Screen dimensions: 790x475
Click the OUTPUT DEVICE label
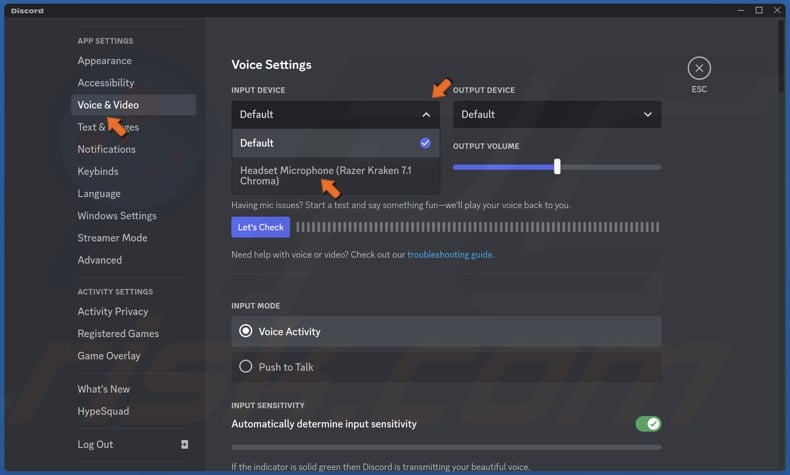tap(484, 90)
